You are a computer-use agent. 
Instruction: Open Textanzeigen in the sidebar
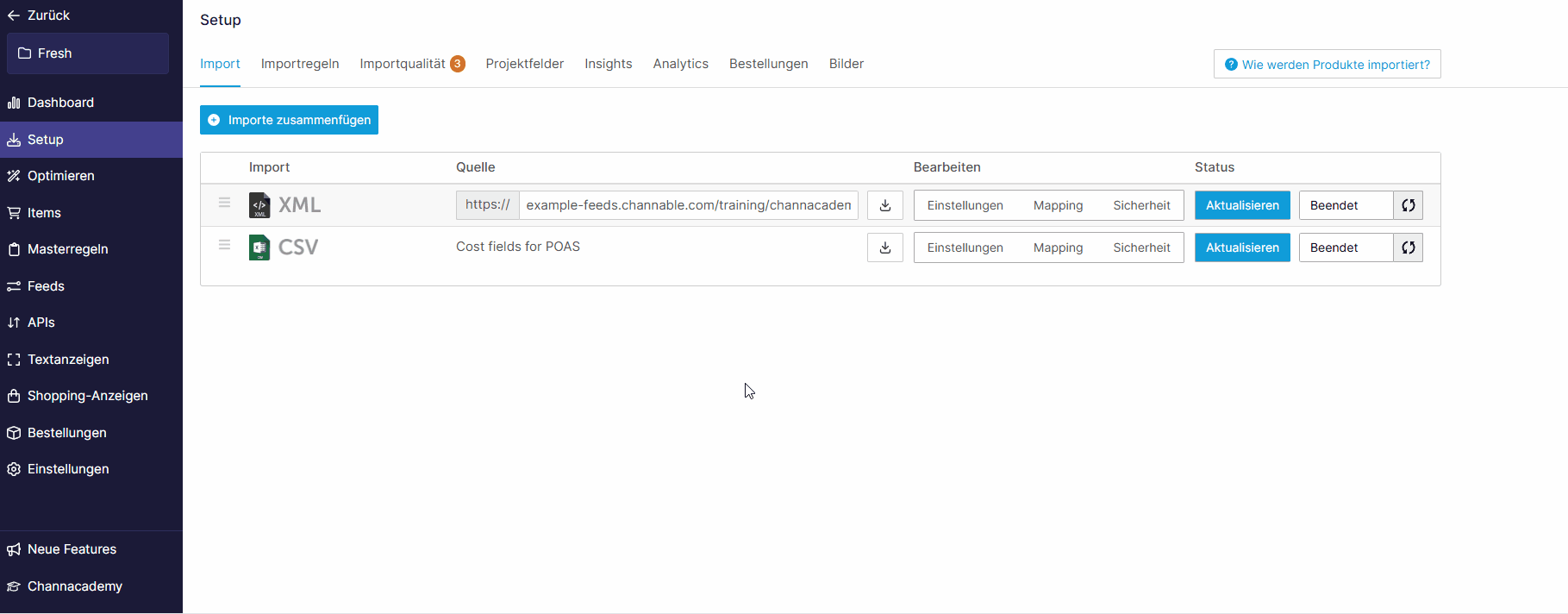[x=91, y=360]
